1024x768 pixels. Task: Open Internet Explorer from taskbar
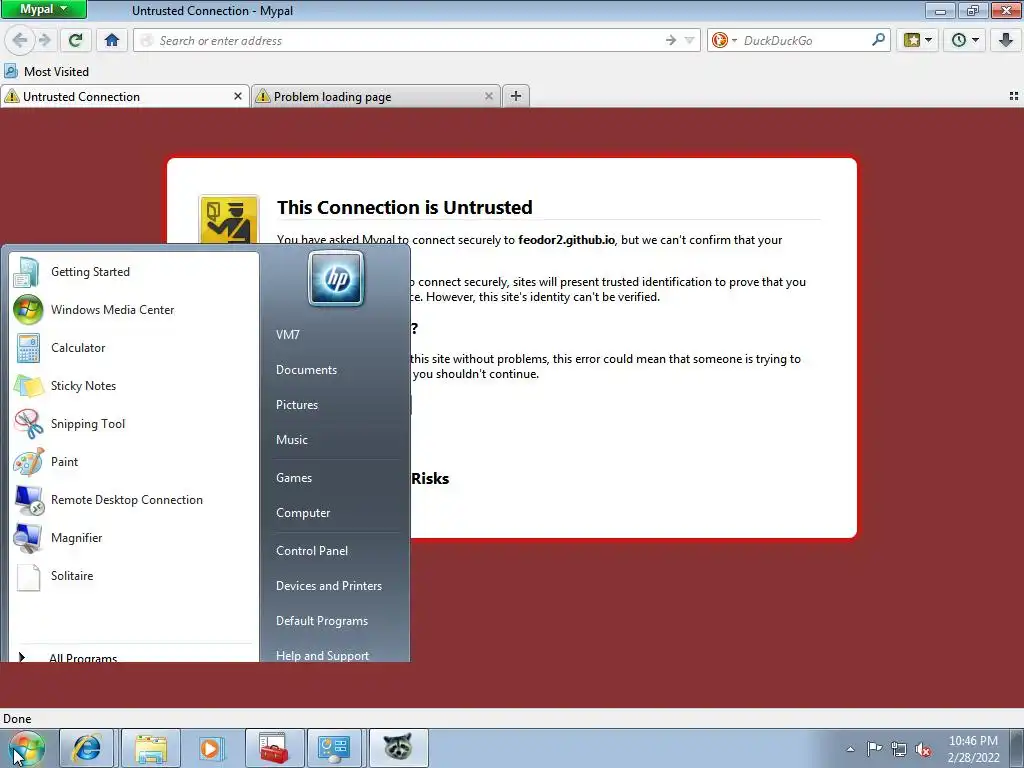[87, 748]
